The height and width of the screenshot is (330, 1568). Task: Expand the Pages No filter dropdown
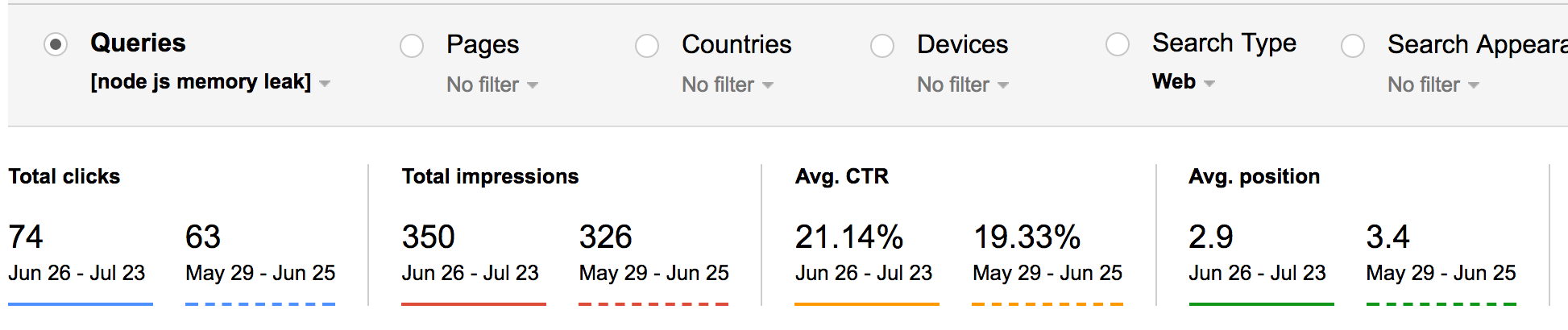492,85
